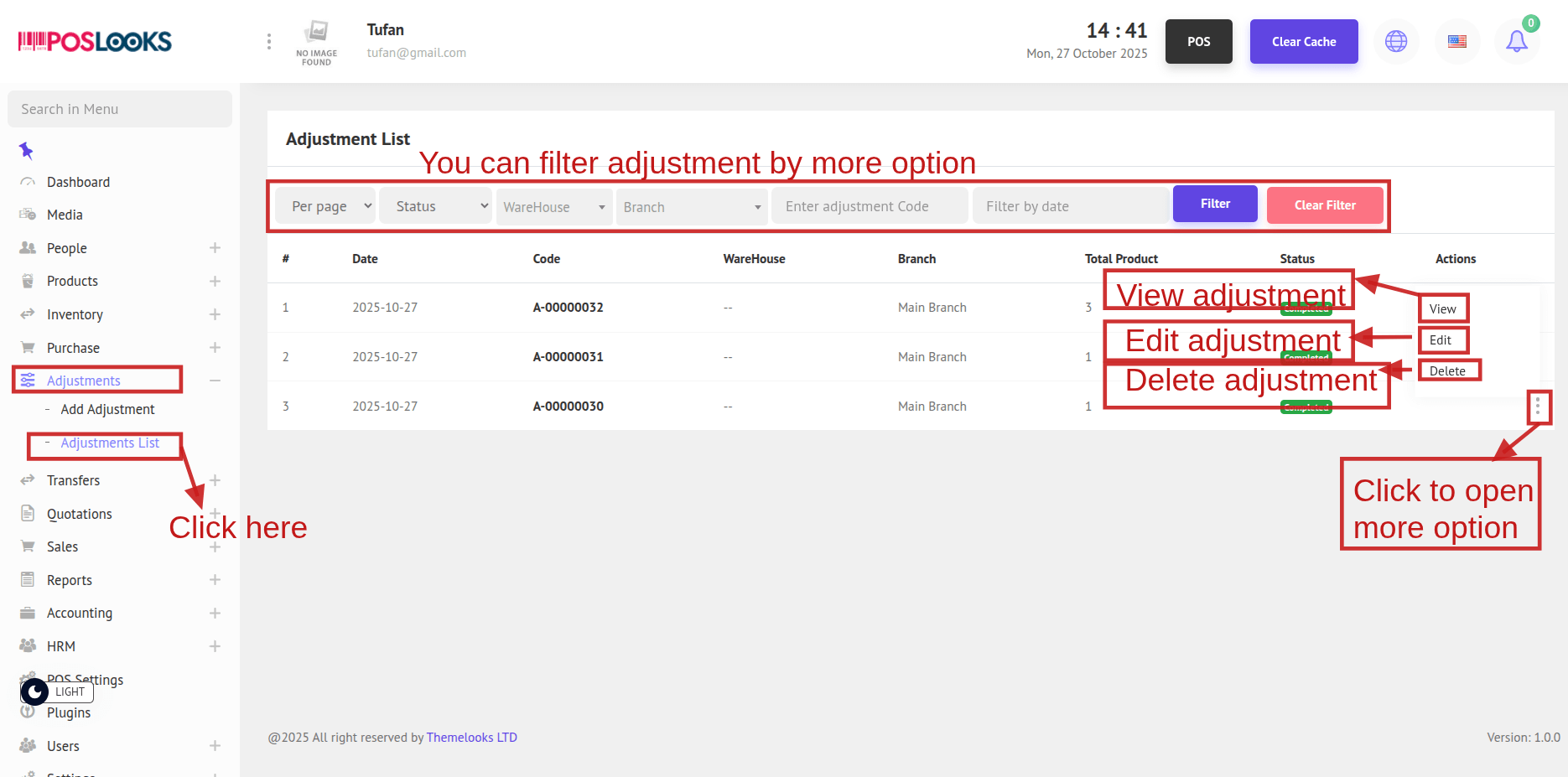Open the Themelooks LTD footer link
Image resolution: width=1568 pixels, height=777 pixels.
(471, 738)
